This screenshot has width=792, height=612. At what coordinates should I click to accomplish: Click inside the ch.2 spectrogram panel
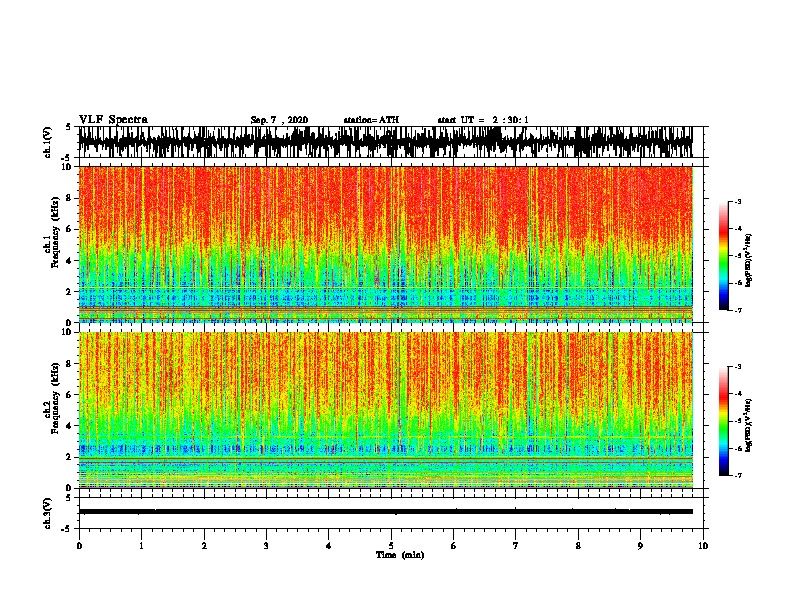point(385,410)
